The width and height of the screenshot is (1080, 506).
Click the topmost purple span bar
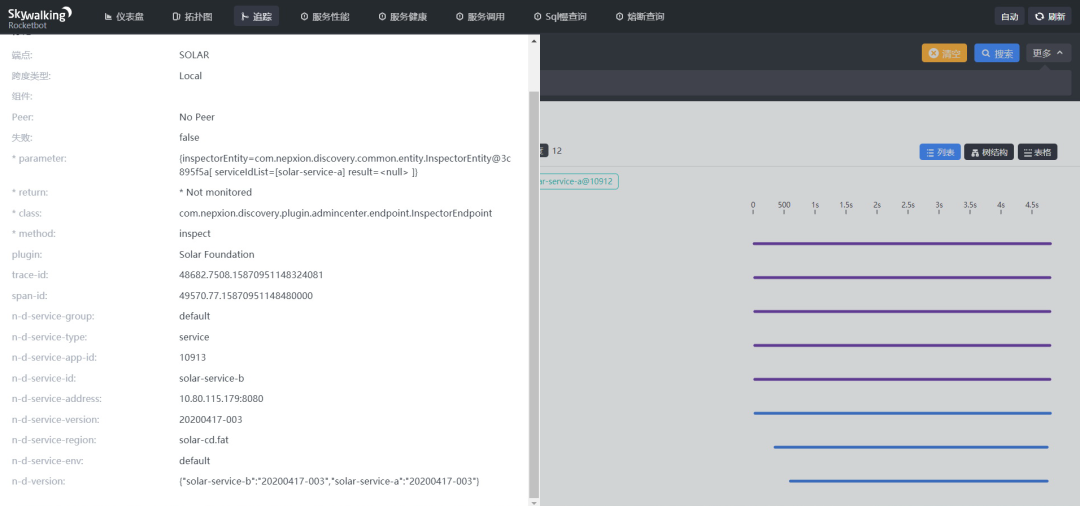pyautogui.click(x=901, y=243)
